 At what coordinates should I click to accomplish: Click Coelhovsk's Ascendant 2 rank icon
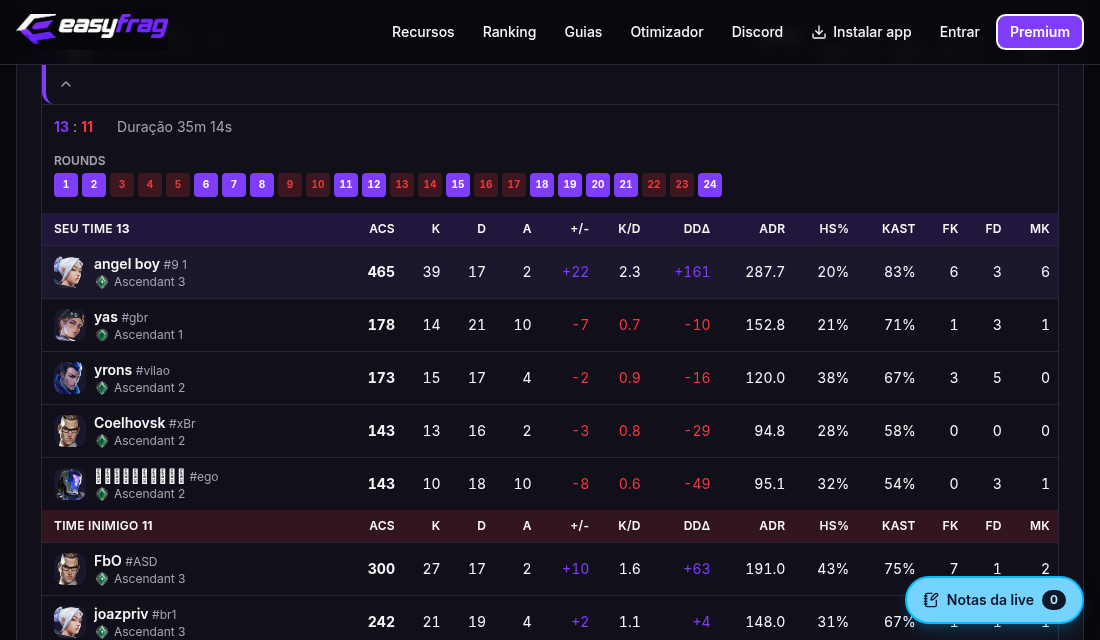[102, 441]
